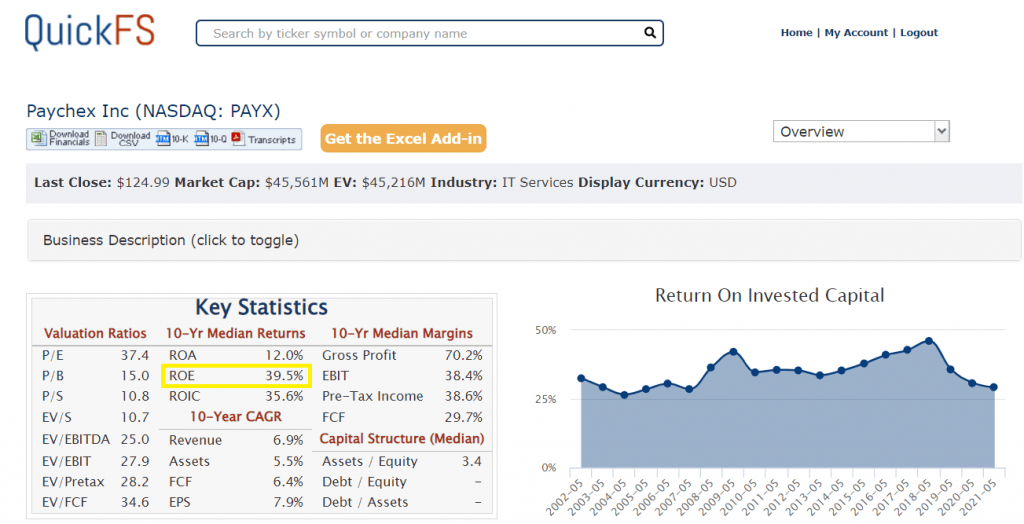Go to the Home page link
Screen dimensions: 1024x524
click(x=796, y=33)
